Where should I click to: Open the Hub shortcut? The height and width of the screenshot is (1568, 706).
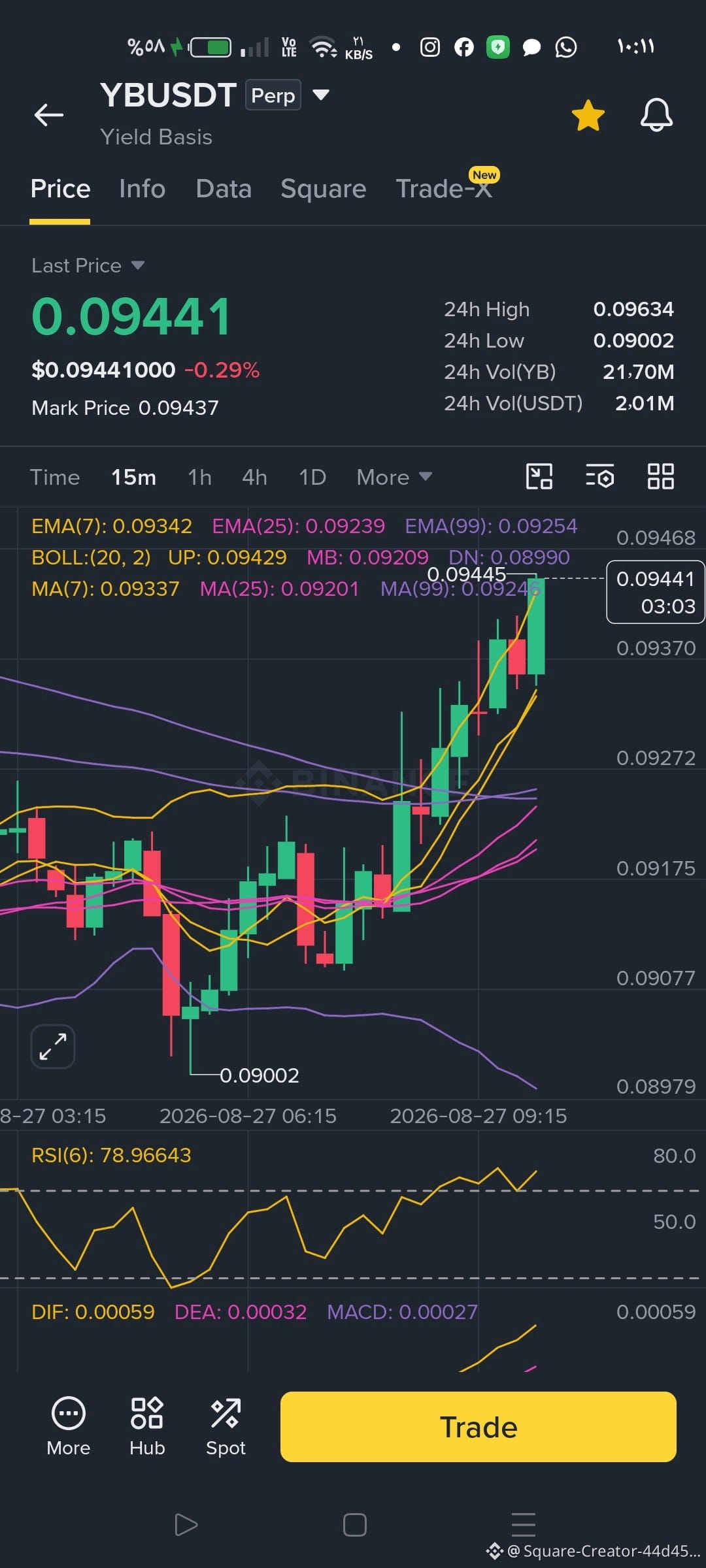(147, 1426)
